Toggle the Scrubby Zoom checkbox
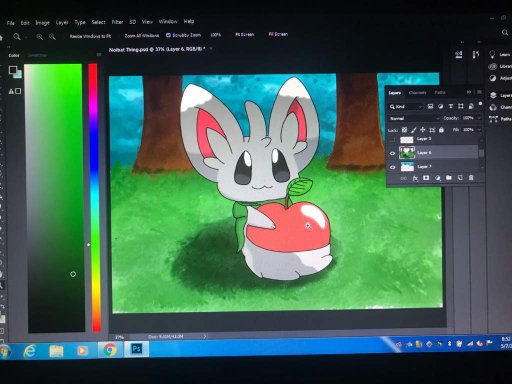Screen dimensions: 512x384 (x=168, y=35)
